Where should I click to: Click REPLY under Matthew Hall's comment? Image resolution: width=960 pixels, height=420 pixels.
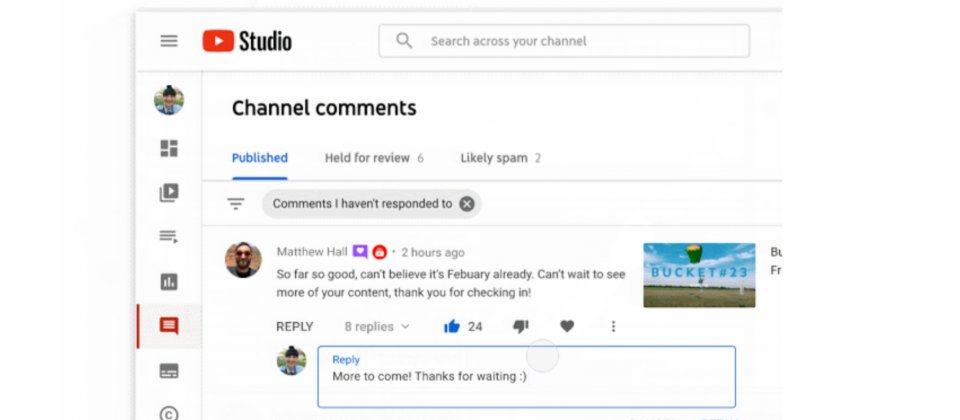point(294,327)
